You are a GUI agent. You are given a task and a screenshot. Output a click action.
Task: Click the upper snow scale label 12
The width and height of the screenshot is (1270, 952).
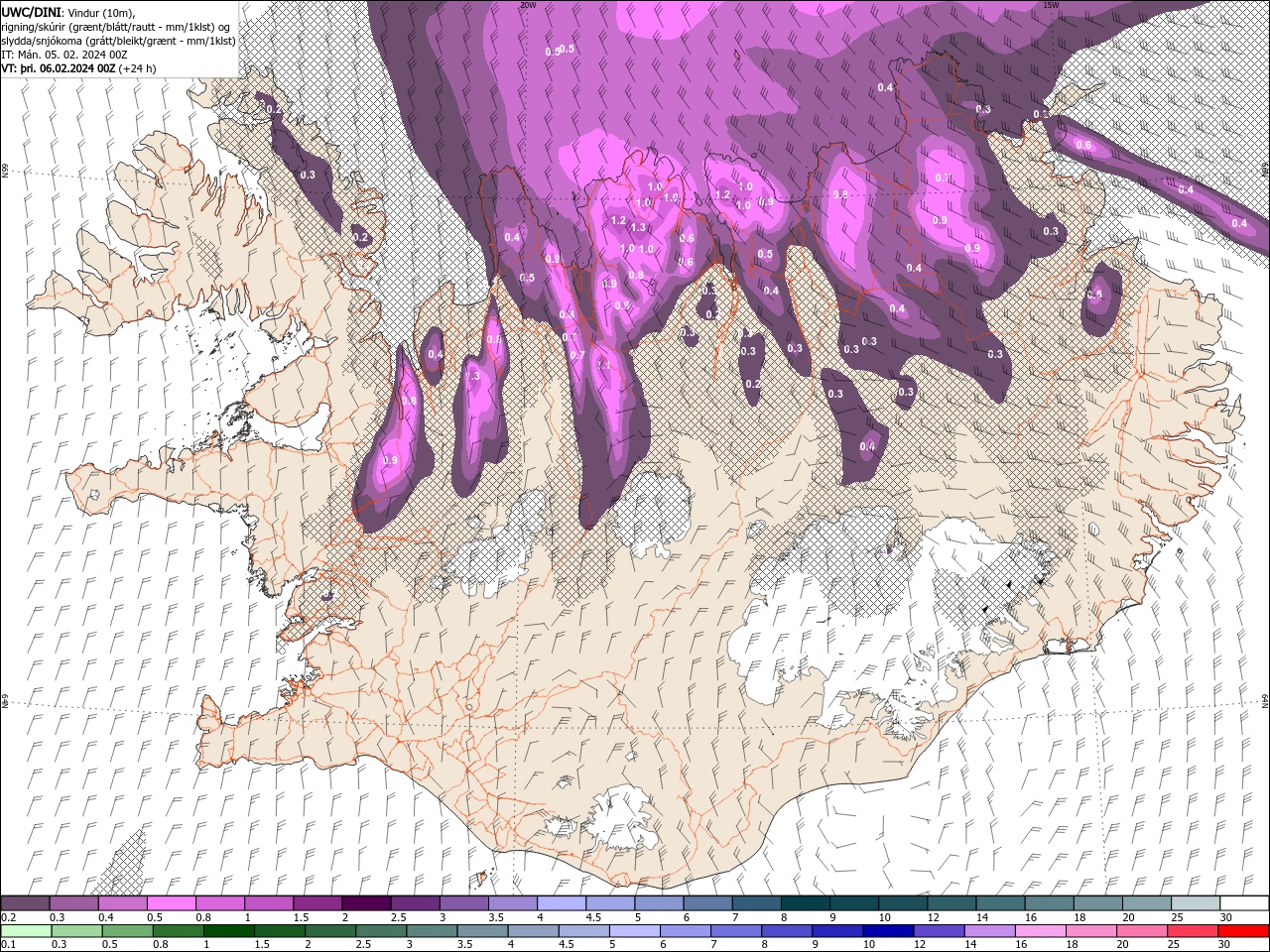tap(934, 917)
